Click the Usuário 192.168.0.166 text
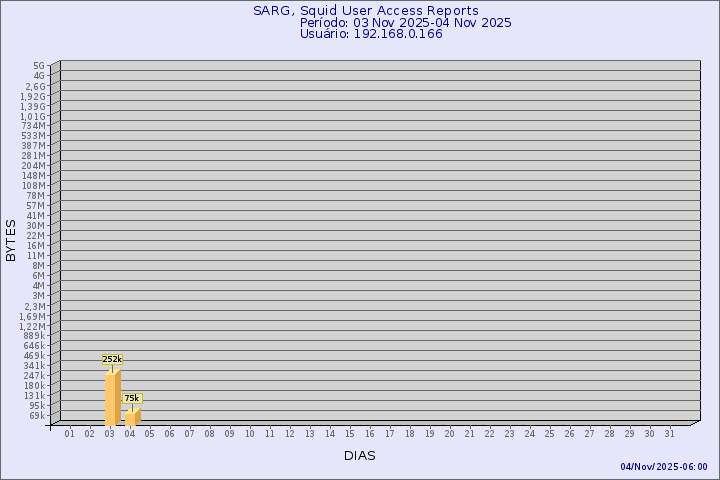720x480 pixels. tap(371, 33)
